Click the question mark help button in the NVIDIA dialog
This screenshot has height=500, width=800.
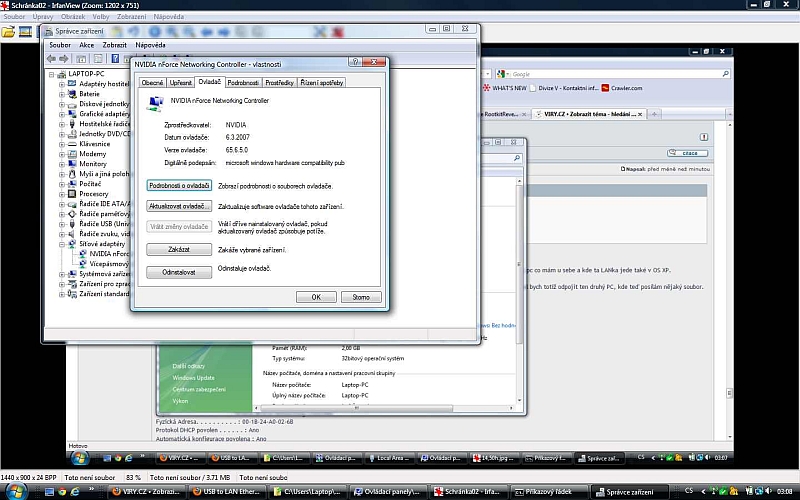pyautogui.click(x=355, y=62)
